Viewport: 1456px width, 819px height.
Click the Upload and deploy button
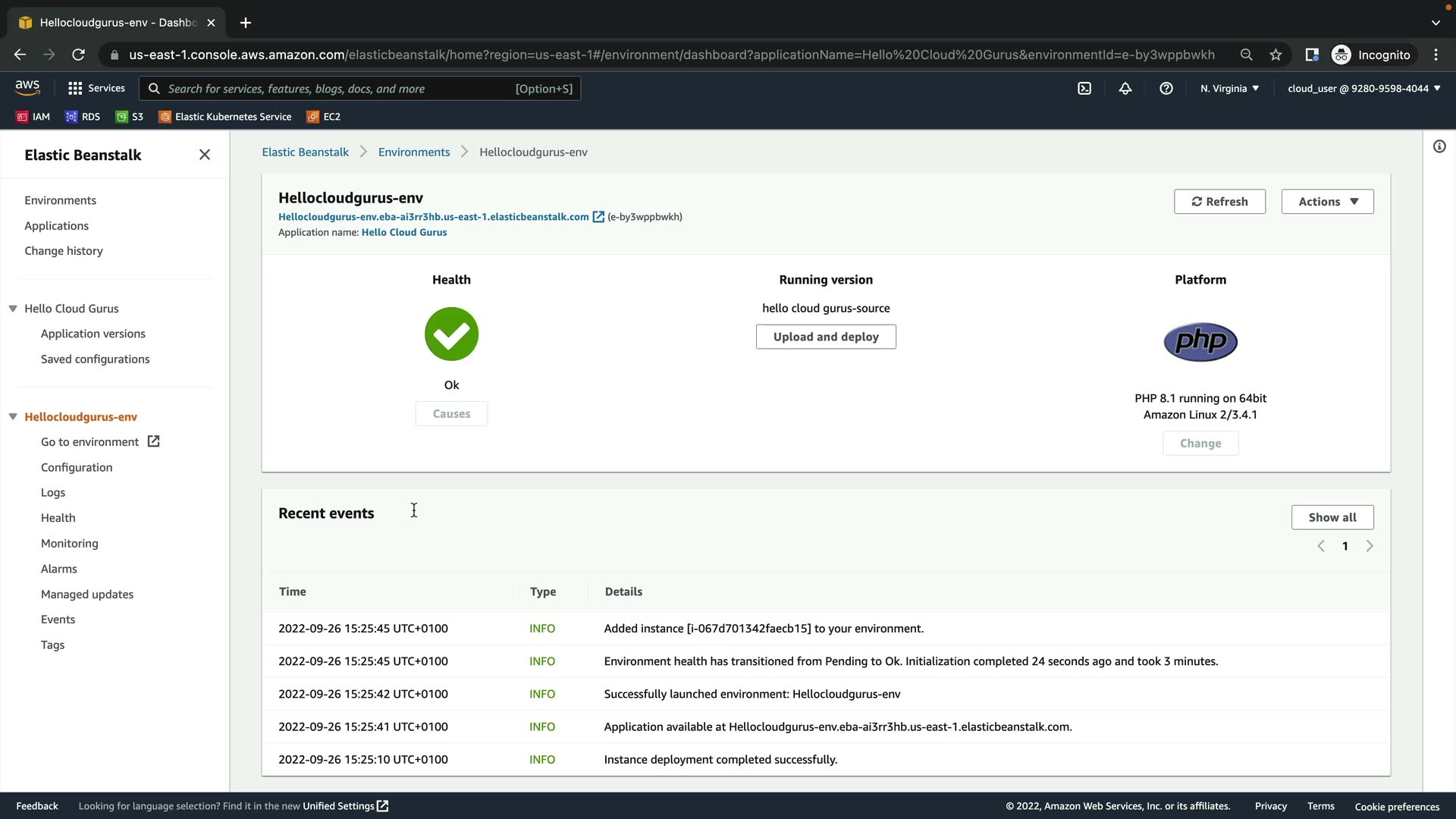coord(826,337)
